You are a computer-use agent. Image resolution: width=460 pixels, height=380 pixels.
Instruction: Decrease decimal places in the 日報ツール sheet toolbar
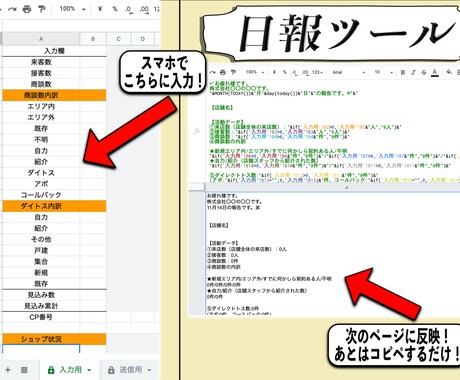point(295,72)
